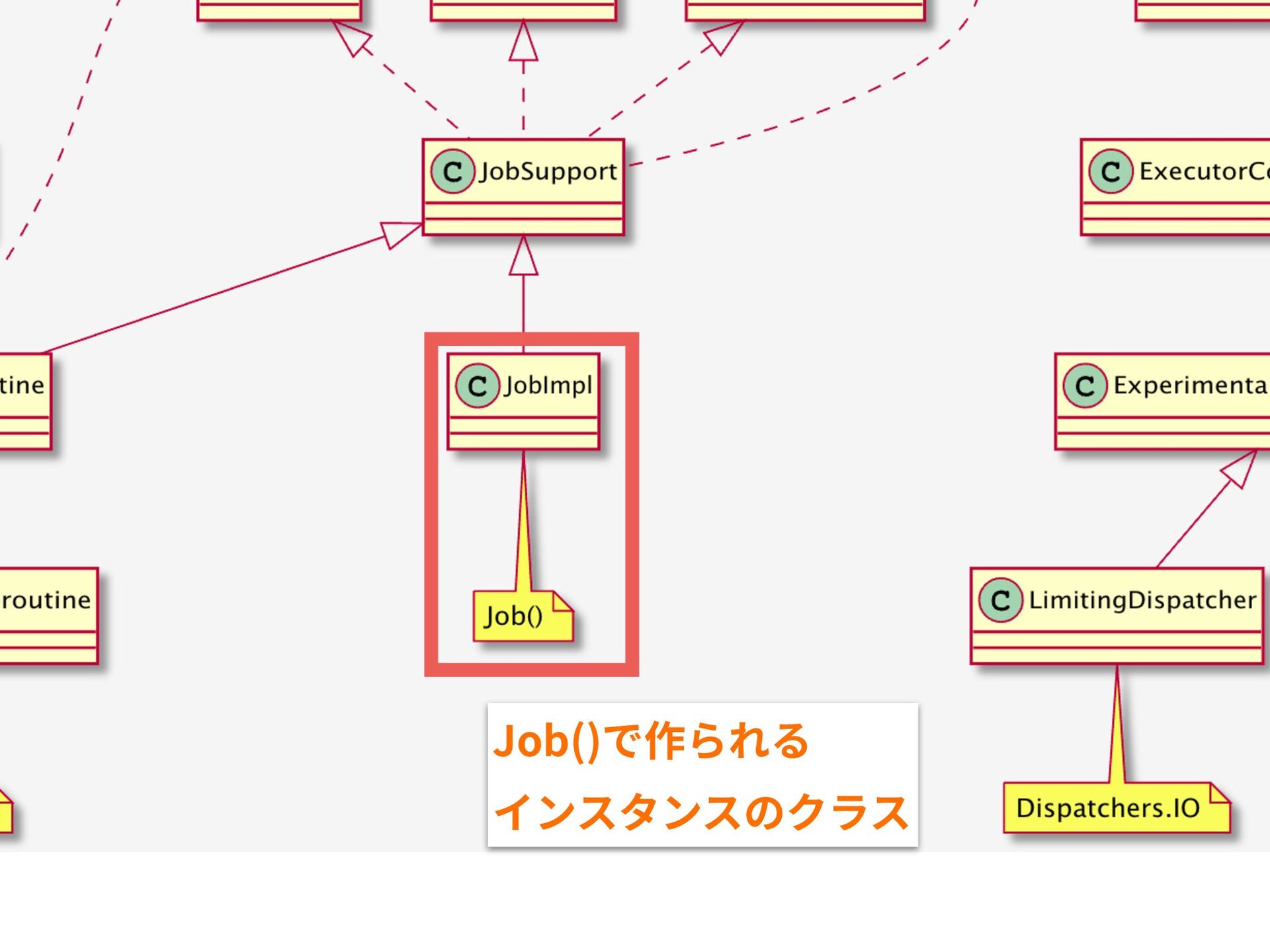Viewport: 1270px width, 952px height.
Task: Select the JobImpl class name label
Action: coord(548,385)
